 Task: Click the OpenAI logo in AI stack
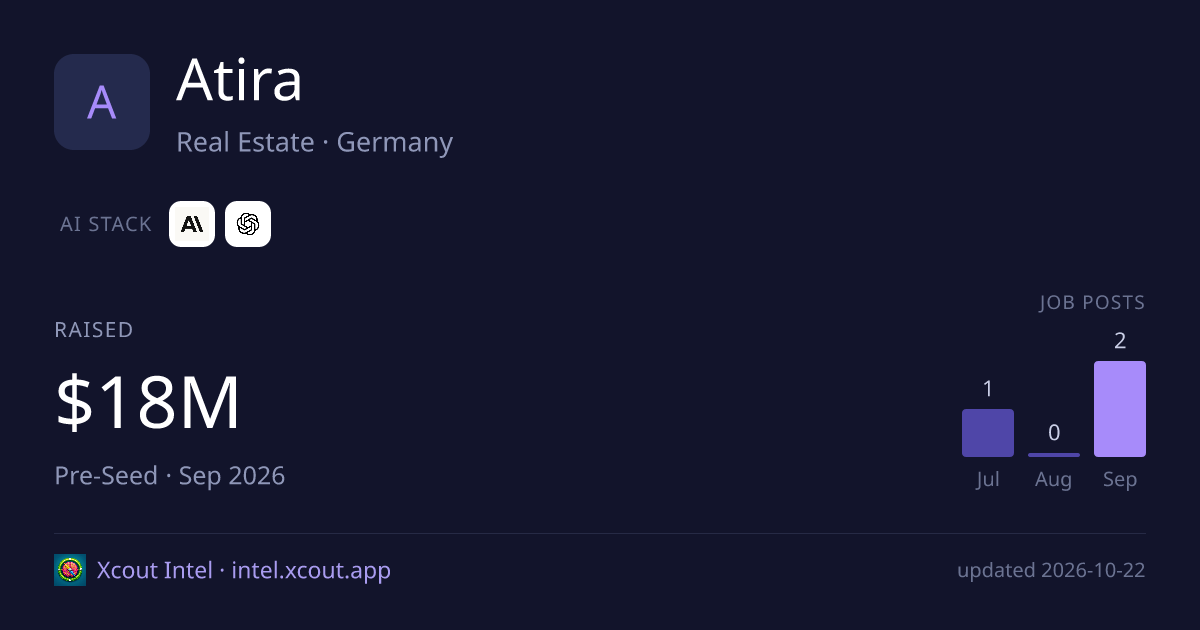point(248,224)
